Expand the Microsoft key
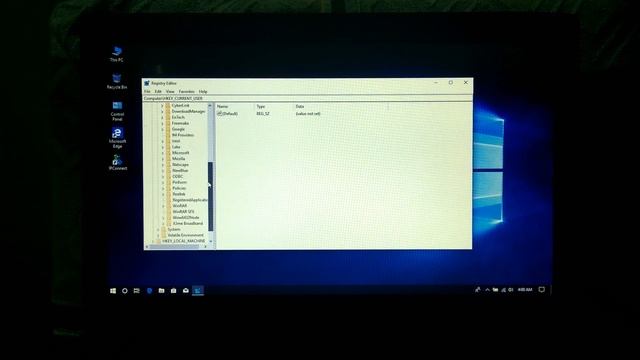Screen dimensions: 640x360 [x=162, y=153]
